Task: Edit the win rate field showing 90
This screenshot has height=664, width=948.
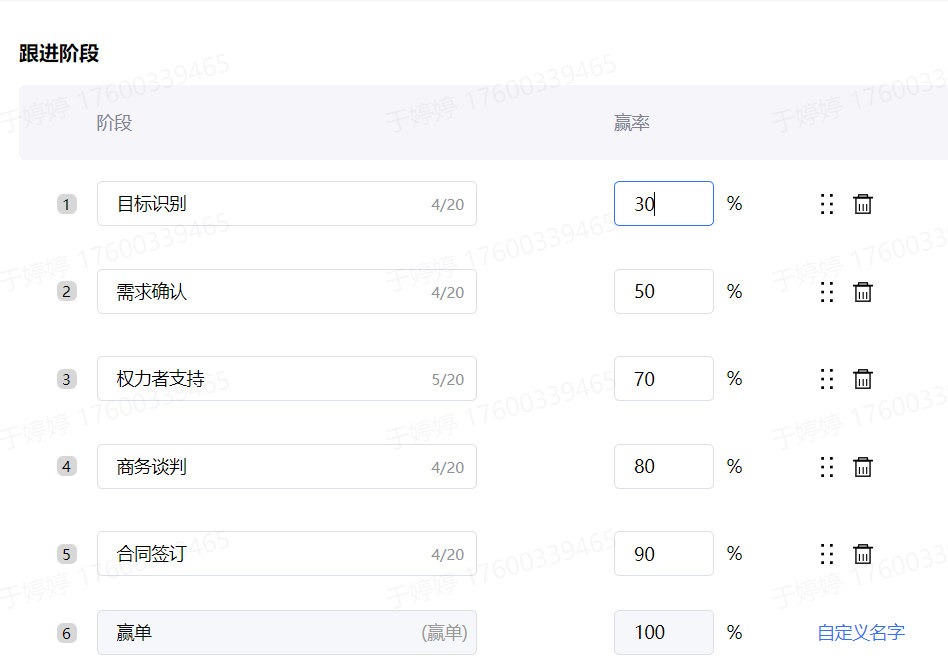Action: [663, 554]
